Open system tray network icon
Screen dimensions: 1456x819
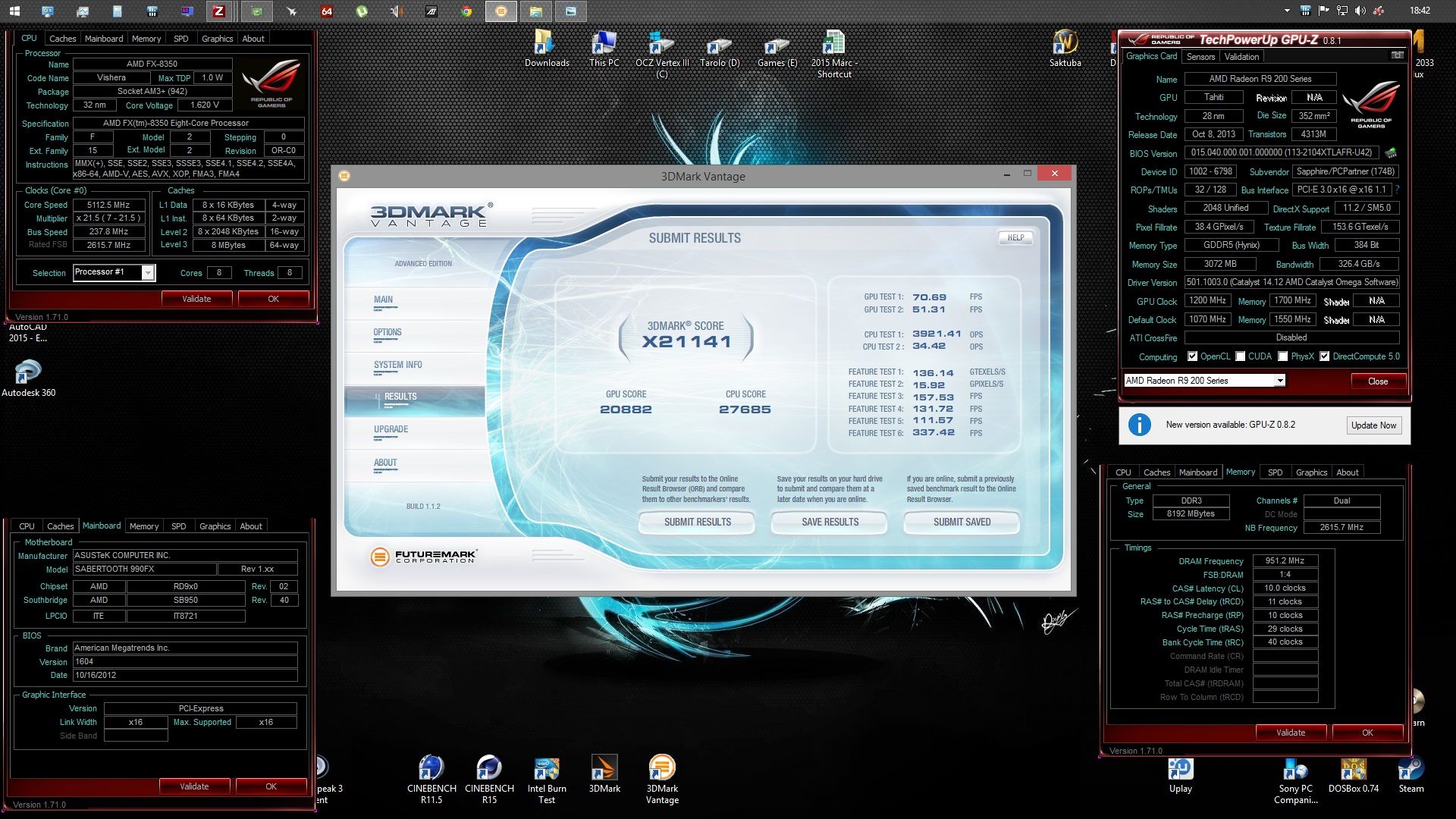pos(1342,11)
